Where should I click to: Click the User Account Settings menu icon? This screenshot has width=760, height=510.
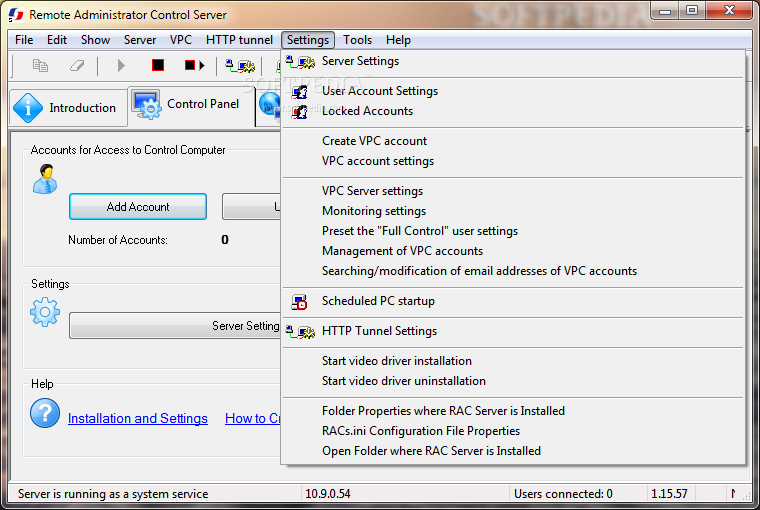[x=300, y=91]
